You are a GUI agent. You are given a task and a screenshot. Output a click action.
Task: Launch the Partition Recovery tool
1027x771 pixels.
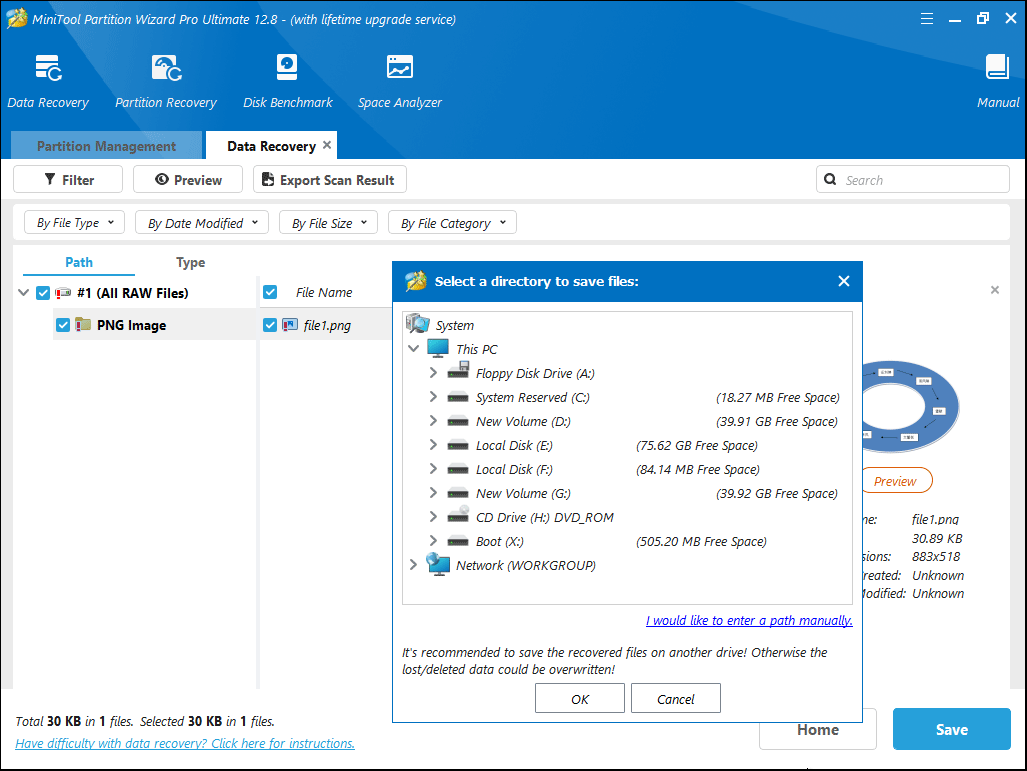click(165, 70)
